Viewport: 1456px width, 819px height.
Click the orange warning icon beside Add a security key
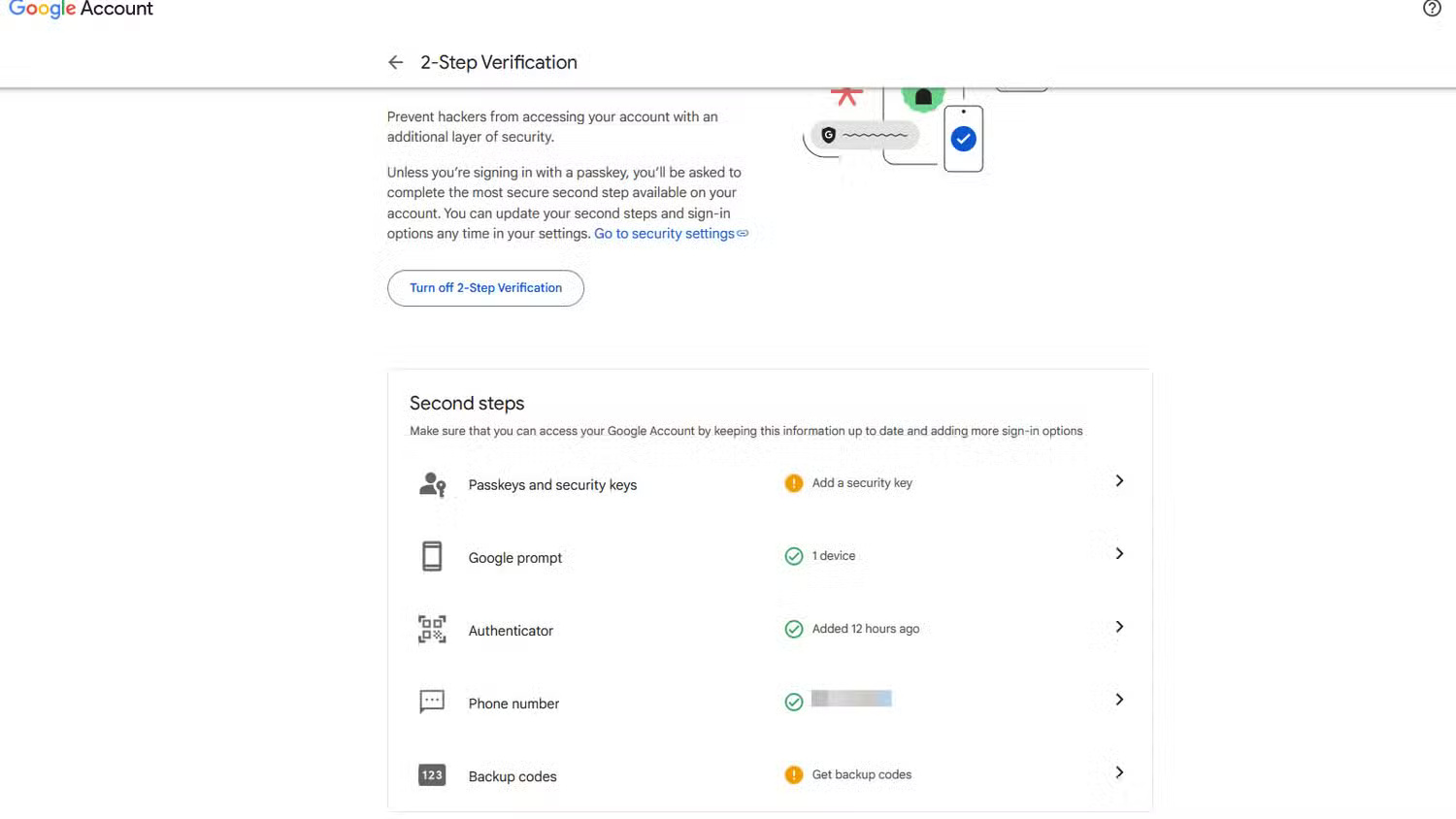tap(794, 483)
